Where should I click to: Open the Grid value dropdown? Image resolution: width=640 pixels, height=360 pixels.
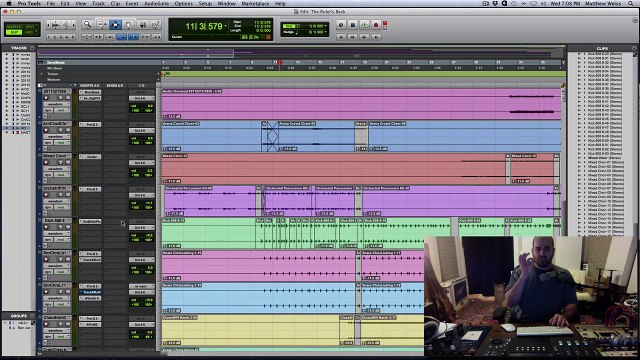pos(325,26)
